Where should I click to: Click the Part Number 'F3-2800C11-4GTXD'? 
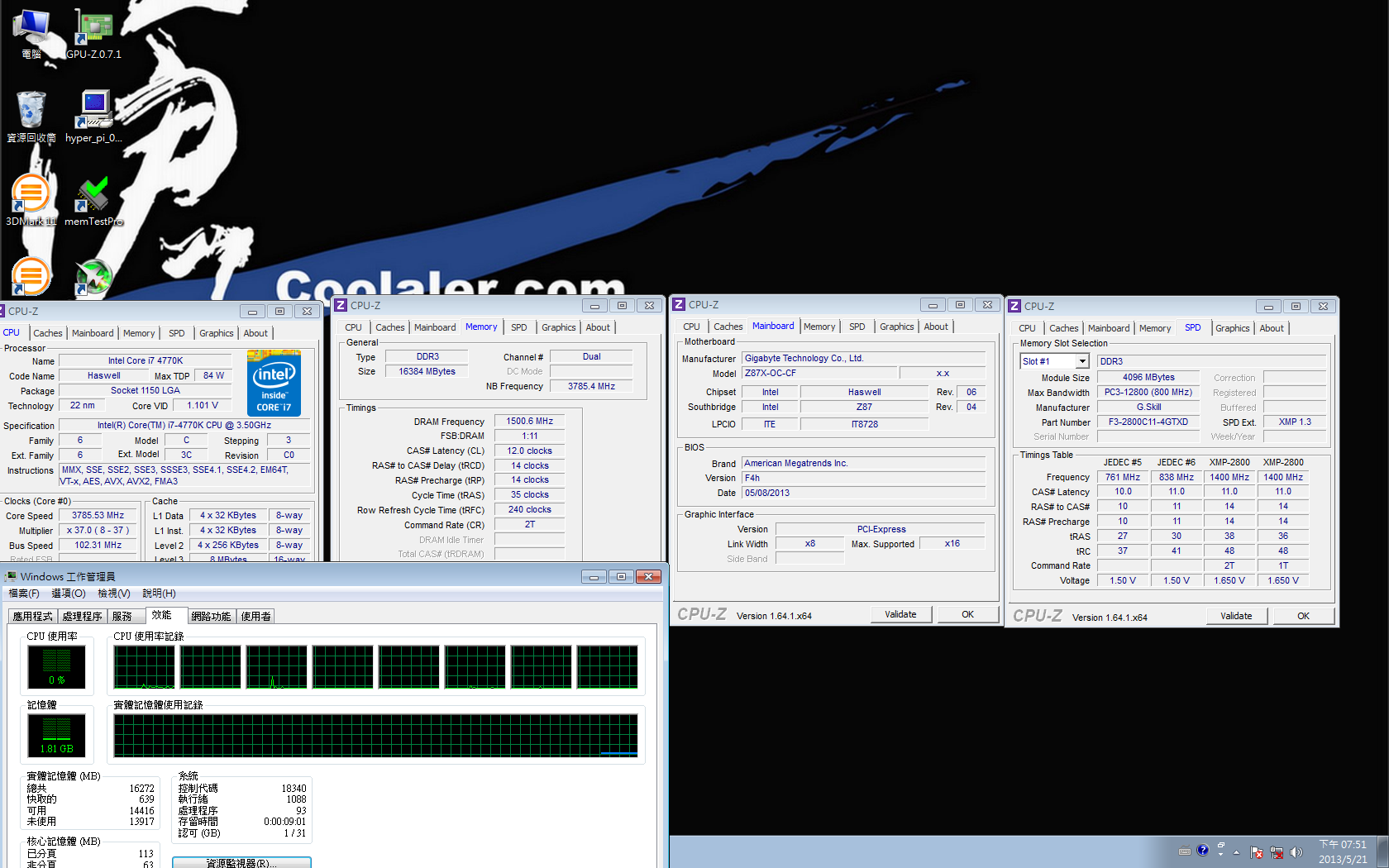click(1148, 422)
